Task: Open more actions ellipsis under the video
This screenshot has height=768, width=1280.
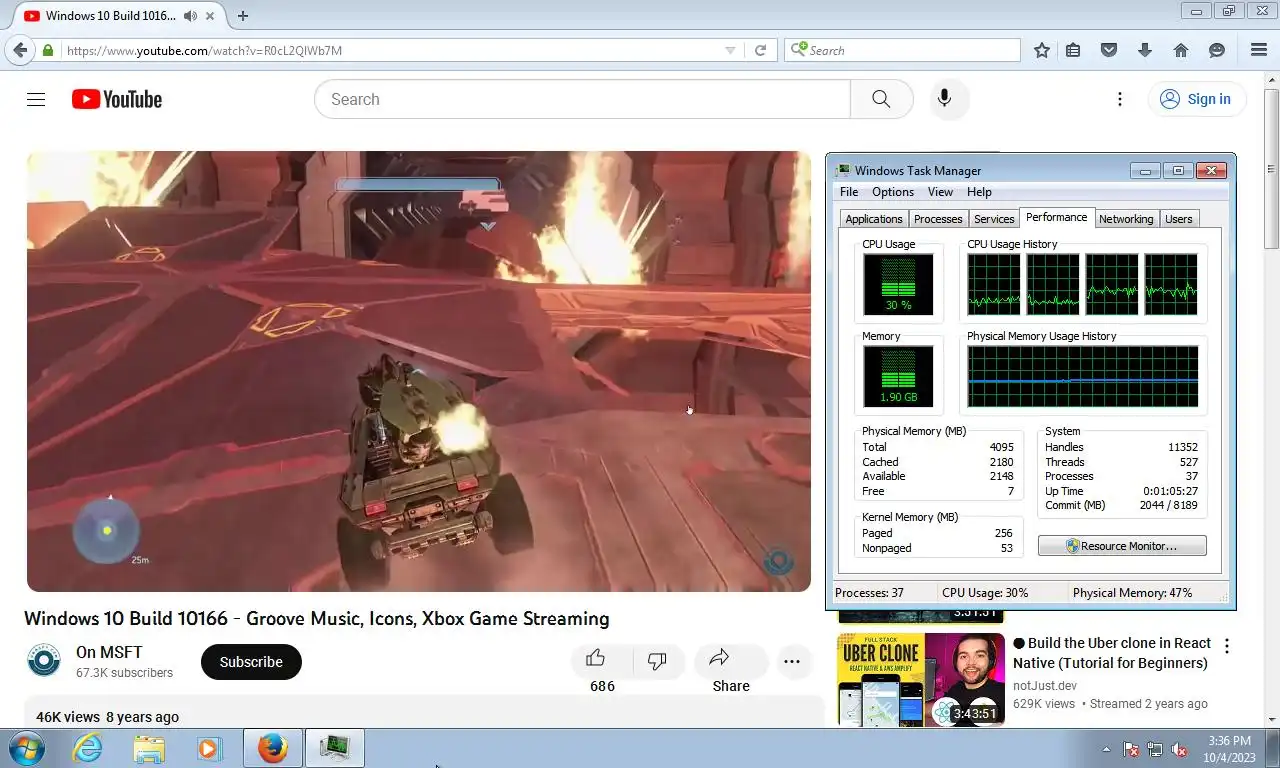Action: (792, 661)
